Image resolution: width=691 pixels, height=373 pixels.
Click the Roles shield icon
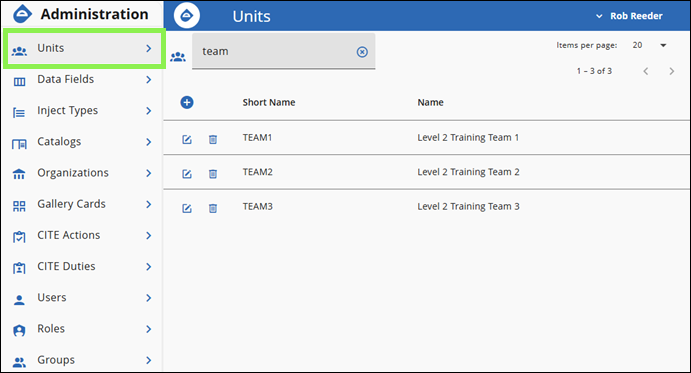pyautogui.click(x=19, y=331)
